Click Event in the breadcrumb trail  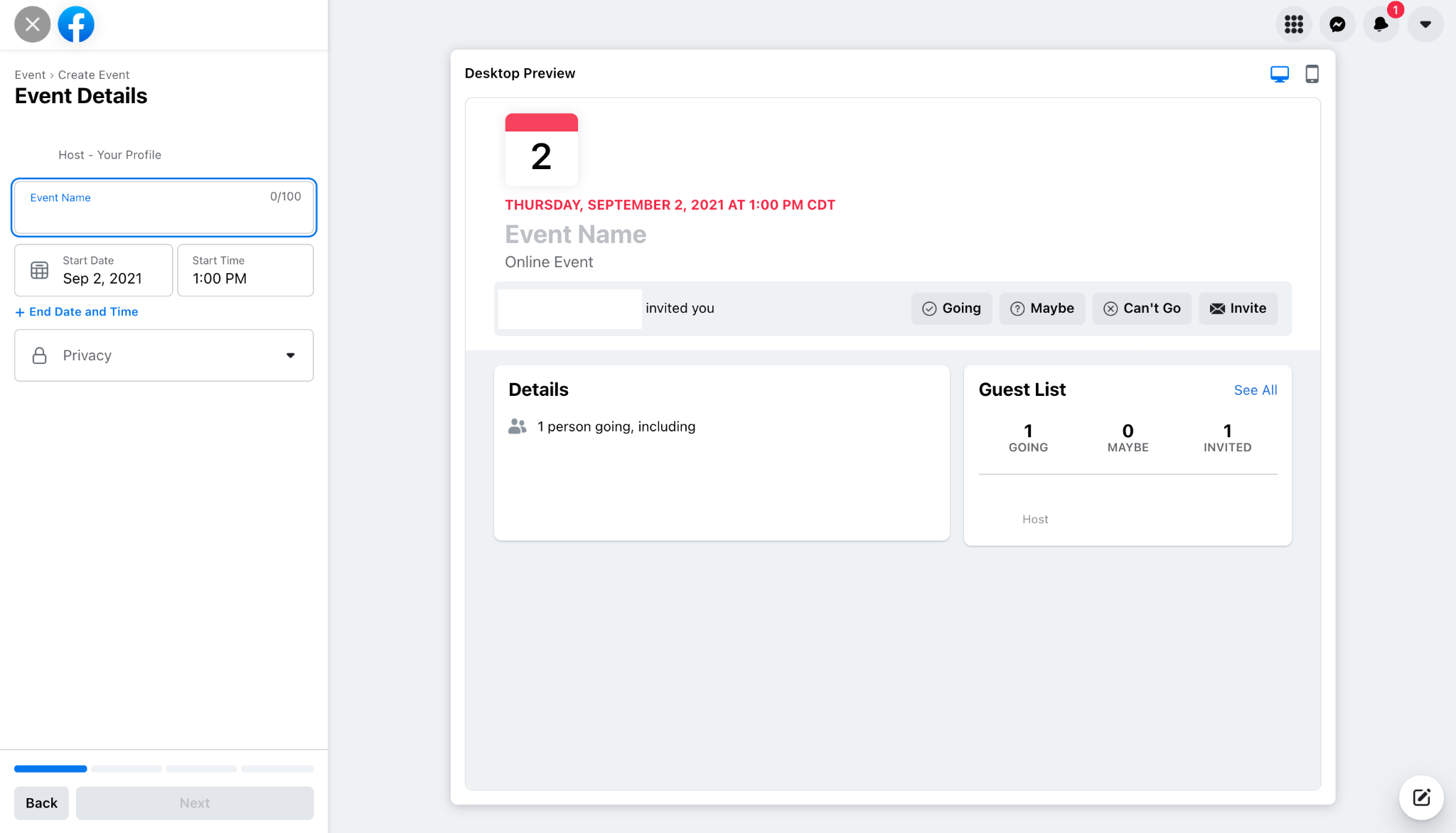pyautogui.click(x=31, y=75)
